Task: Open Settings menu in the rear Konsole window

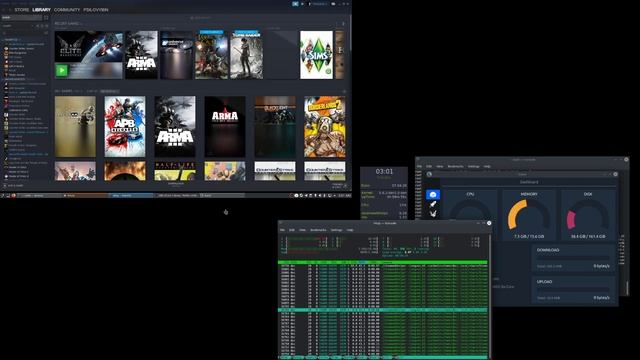Action: [473, 167]
